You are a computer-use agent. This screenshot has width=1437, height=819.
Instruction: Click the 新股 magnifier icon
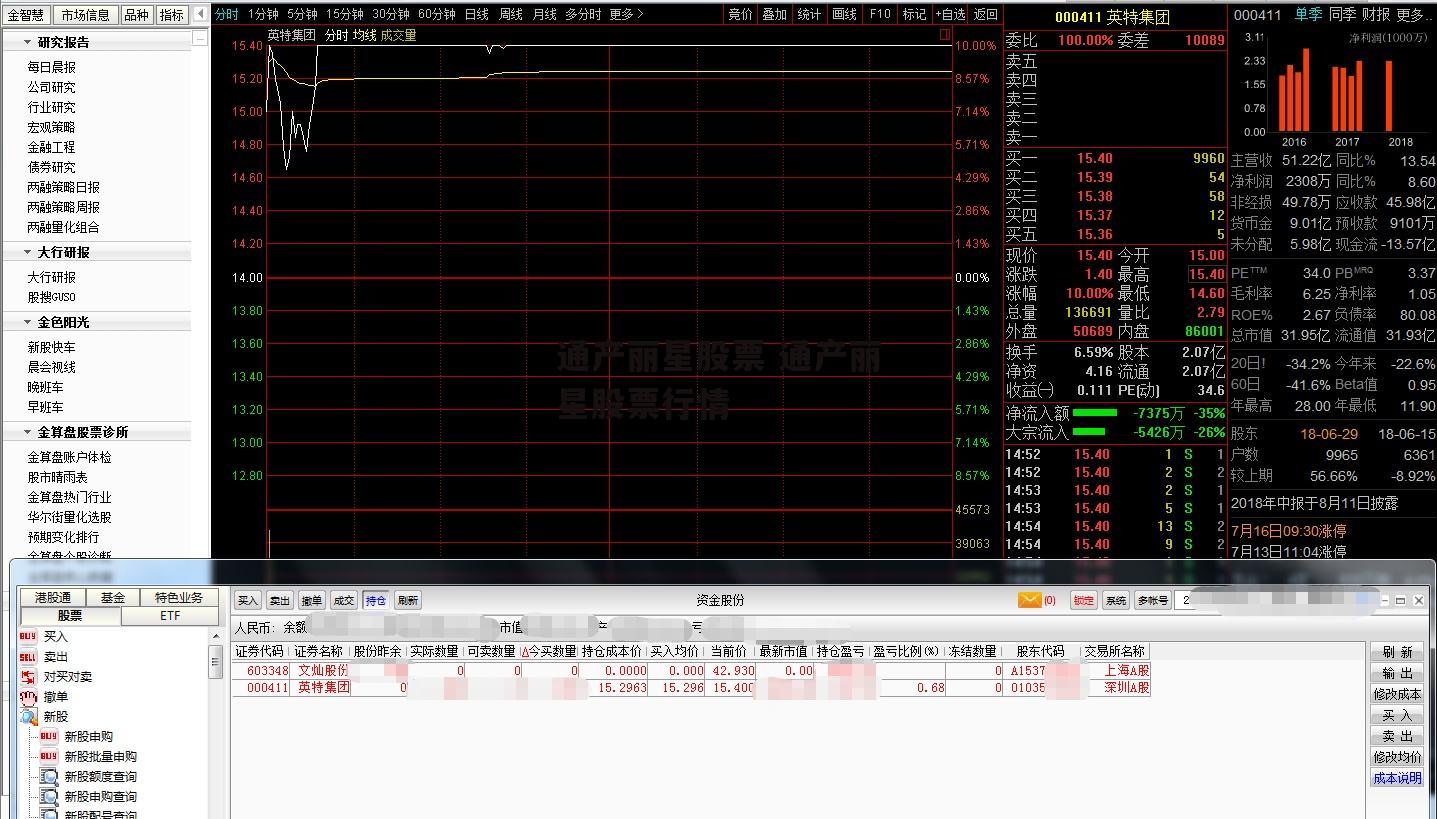click(28, 716)
